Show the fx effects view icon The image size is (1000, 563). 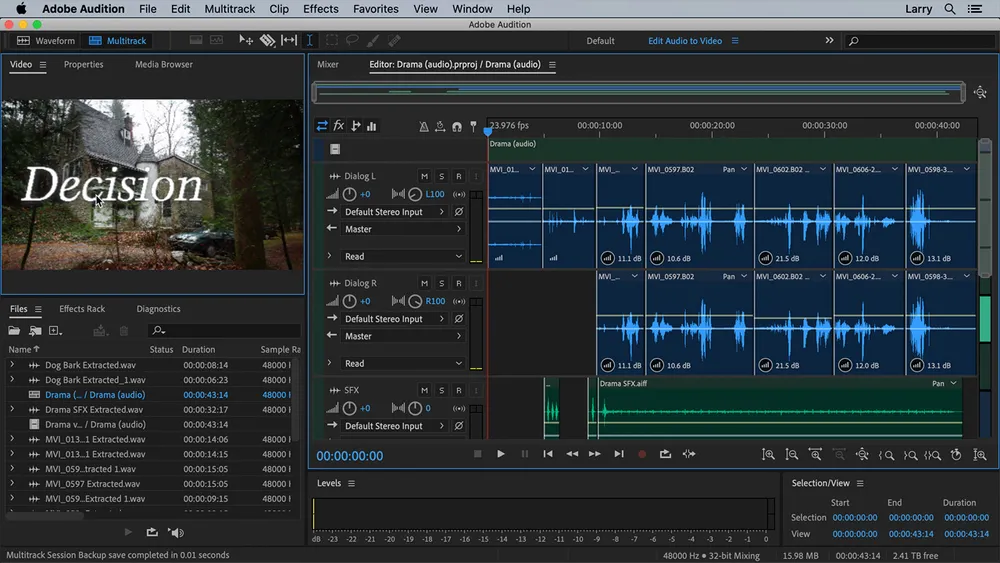(339, 126)
